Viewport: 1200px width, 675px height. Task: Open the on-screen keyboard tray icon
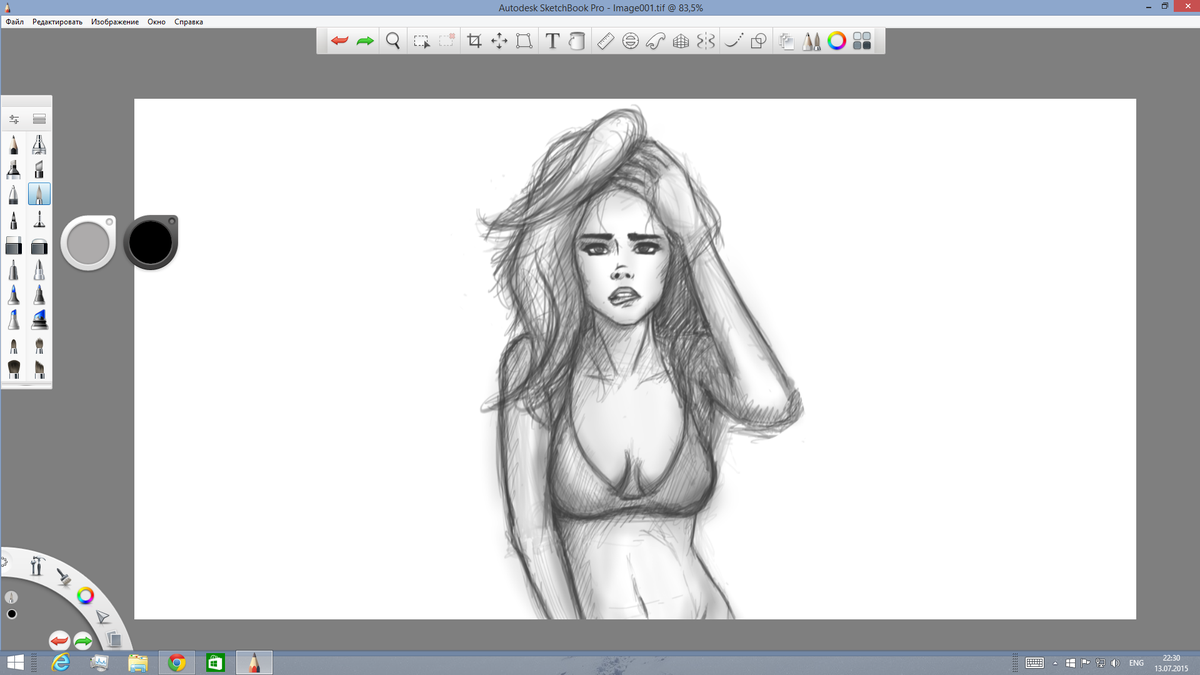click(1035, 663)
